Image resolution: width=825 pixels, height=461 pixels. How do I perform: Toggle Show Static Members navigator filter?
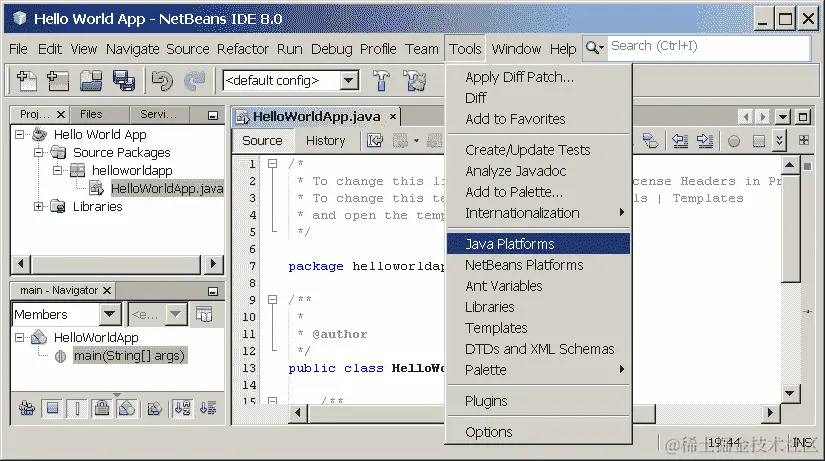tap(77, 408)
